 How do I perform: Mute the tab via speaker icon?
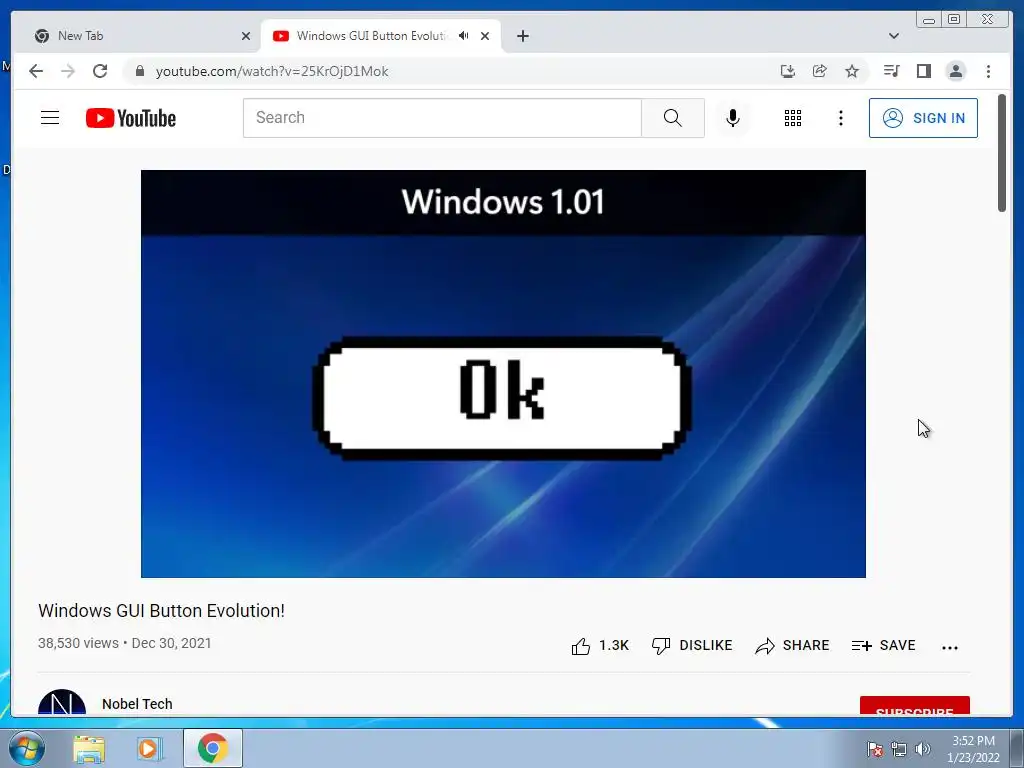[x=464, y=36]
